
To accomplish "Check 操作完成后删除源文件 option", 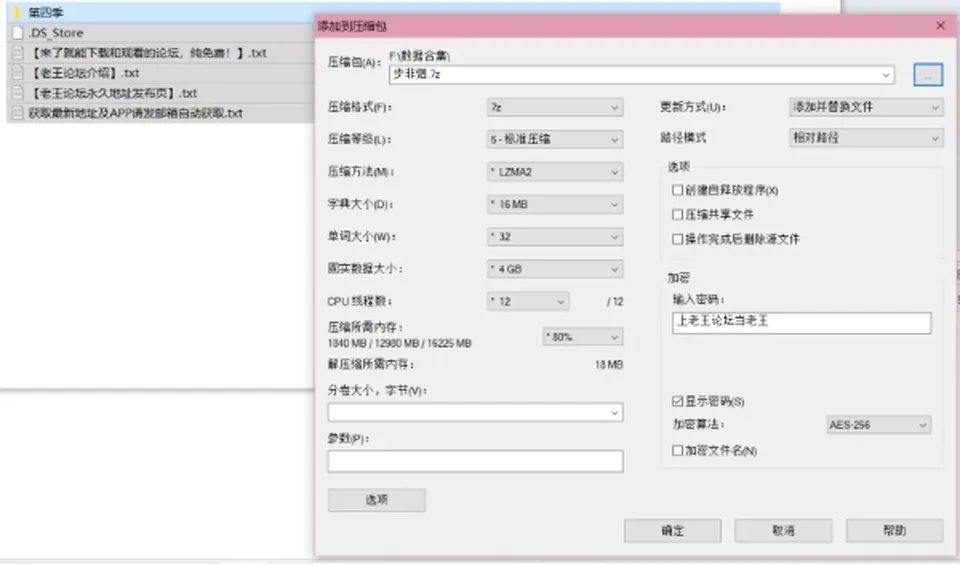I will (x=677, y=239).
